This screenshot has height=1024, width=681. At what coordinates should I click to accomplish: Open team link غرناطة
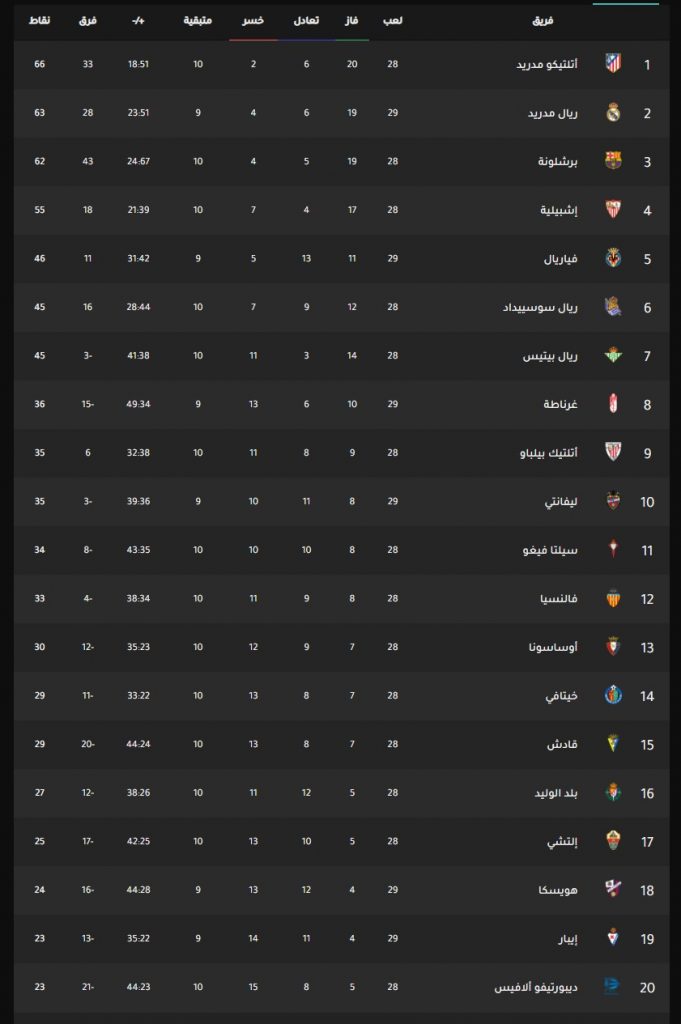pyautogui.click(x=560, y=404)
